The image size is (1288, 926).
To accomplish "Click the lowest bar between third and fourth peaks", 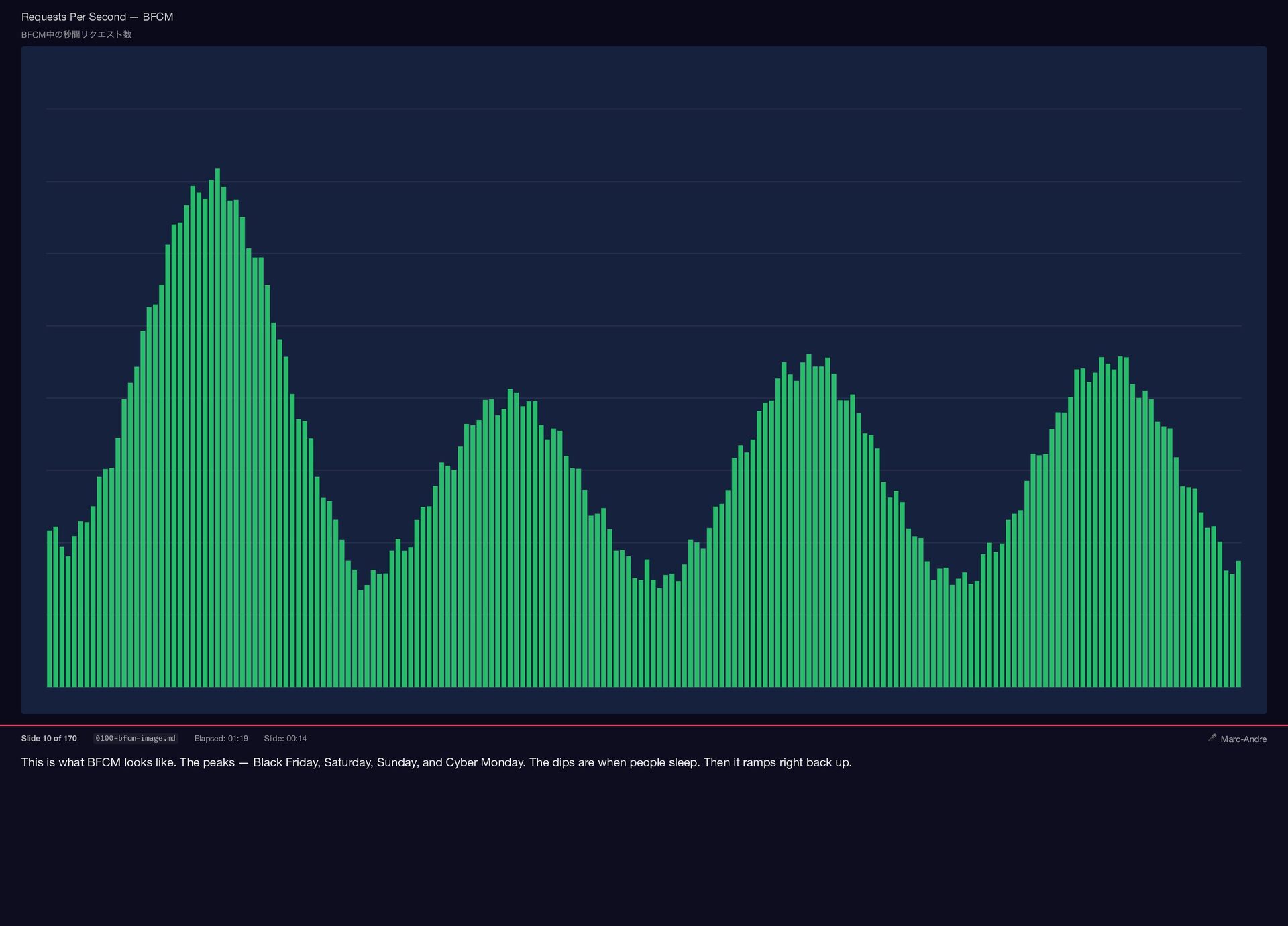I will click(952, 634).
